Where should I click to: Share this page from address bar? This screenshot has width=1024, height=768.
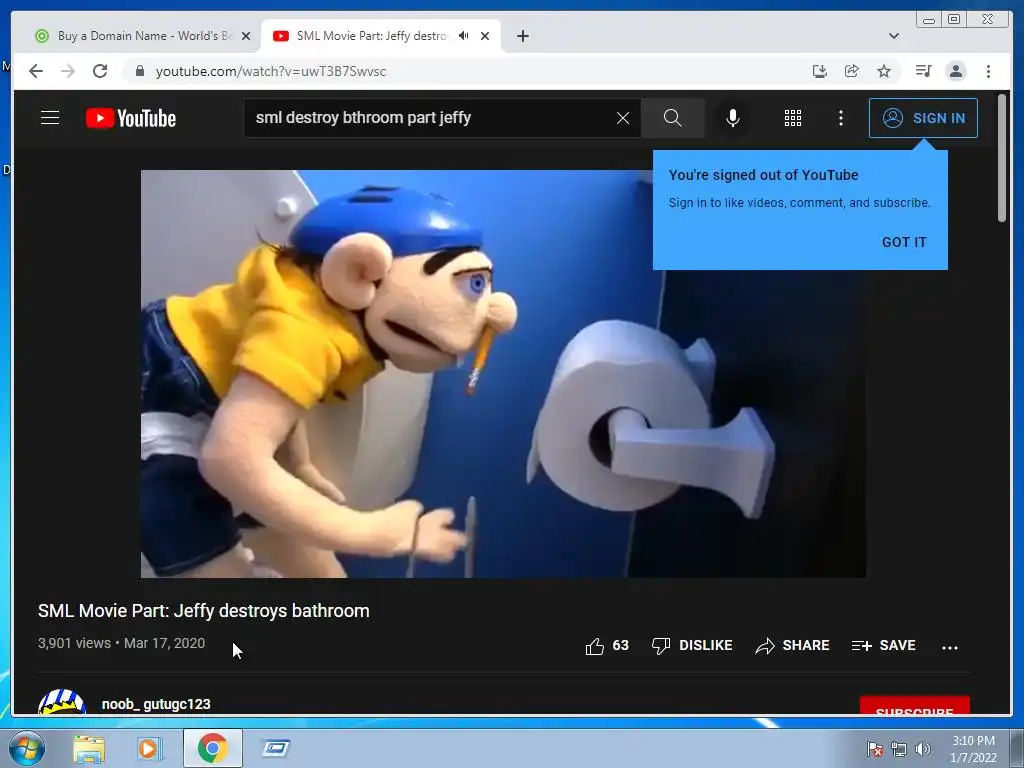click(852, 71)
